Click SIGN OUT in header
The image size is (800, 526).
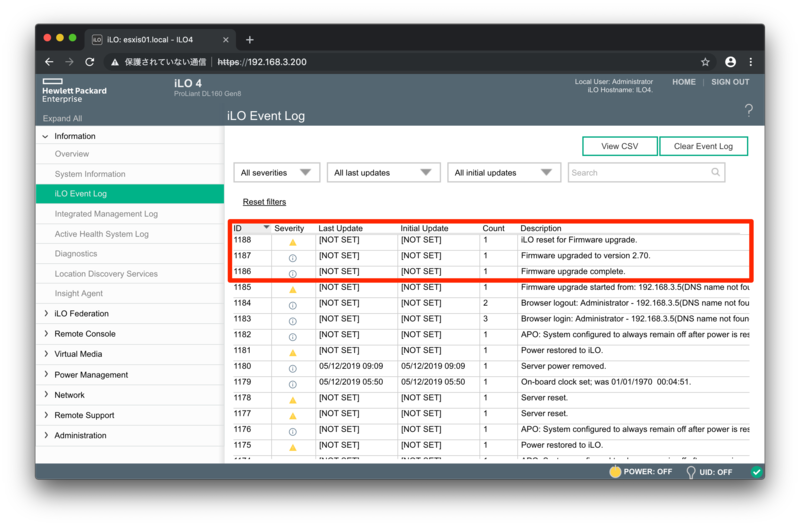730,82
